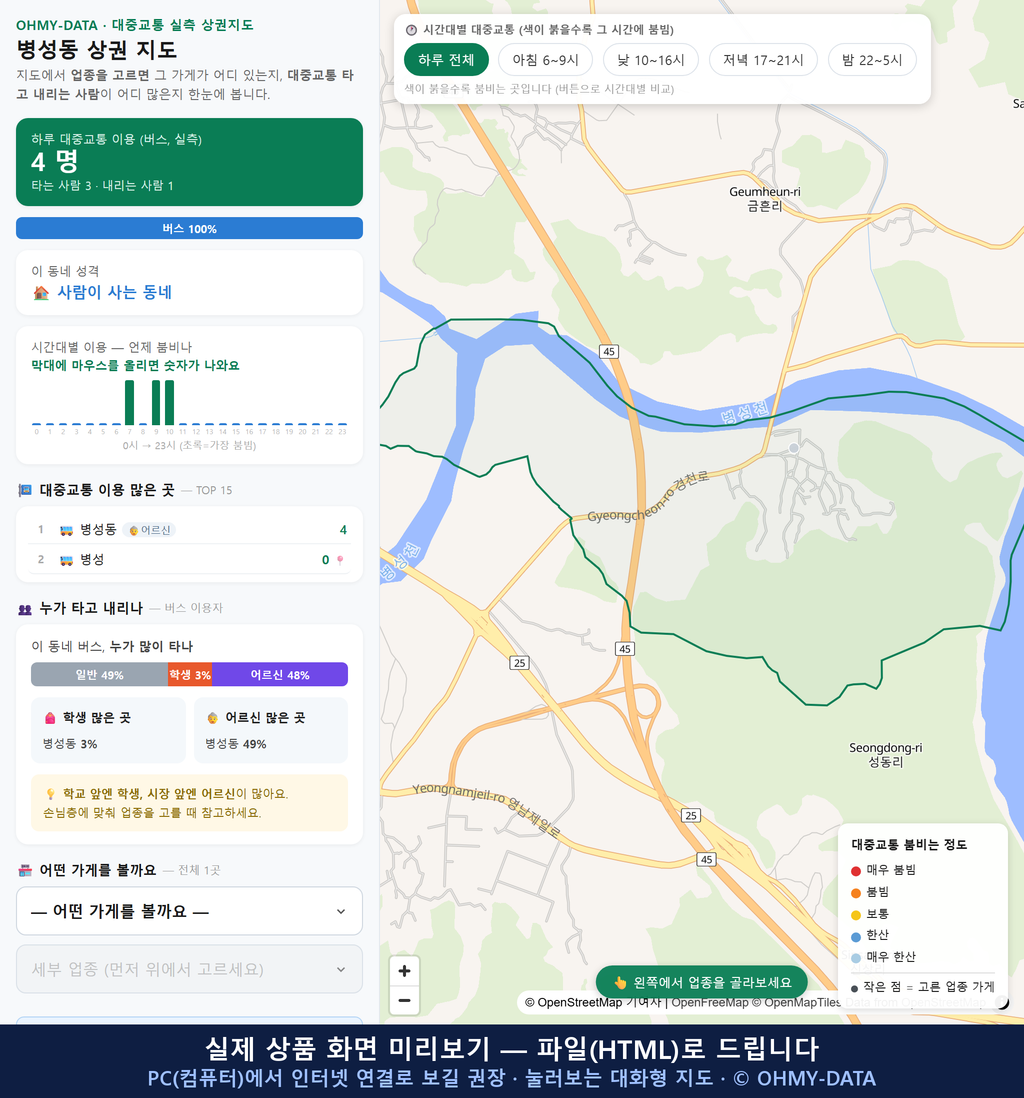Click the 성동리 map label
1024x1098 pixels.
coord(885,762)
